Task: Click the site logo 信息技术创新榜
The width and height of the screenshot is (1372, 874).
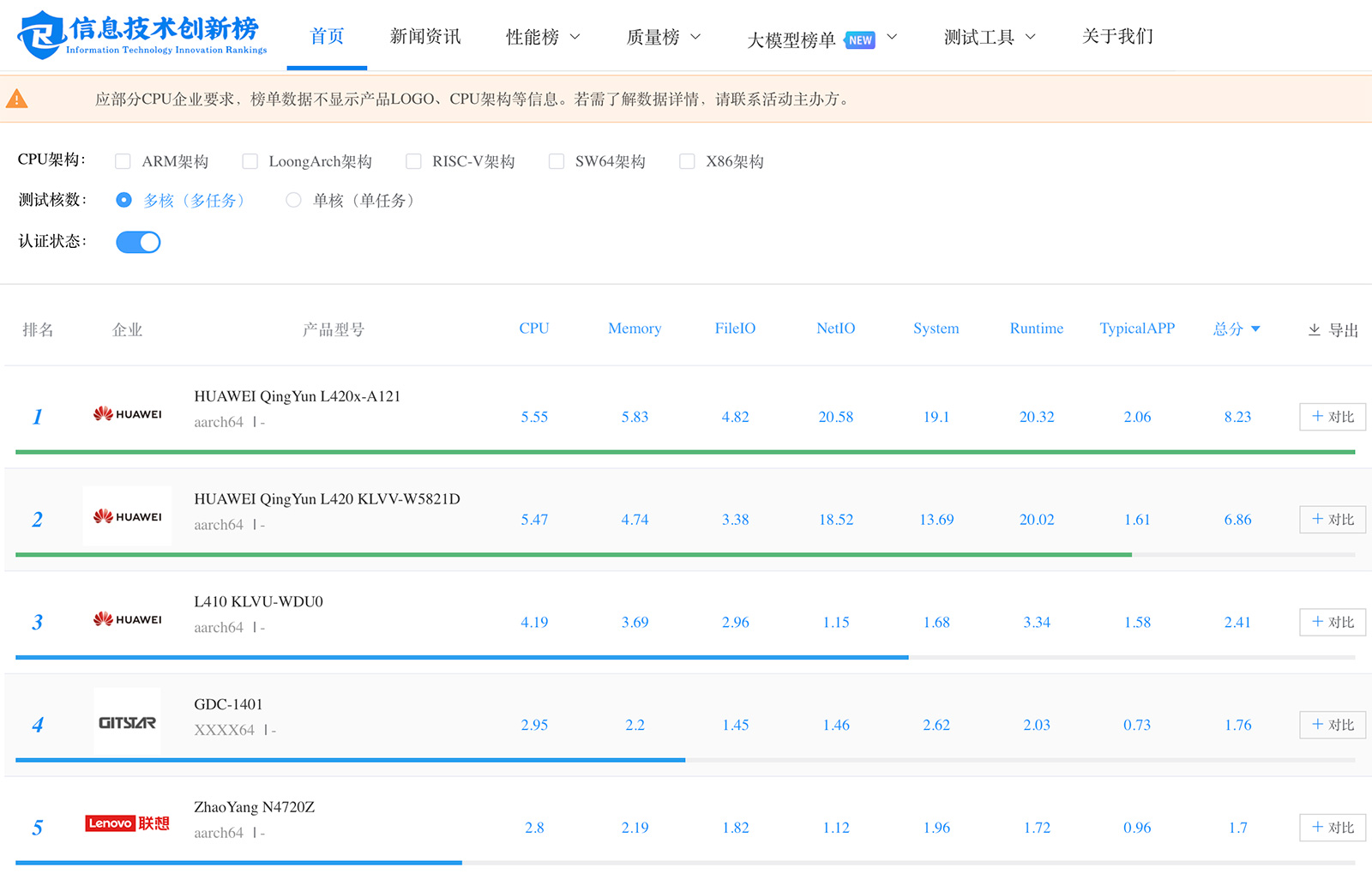Action: point(142,35)
